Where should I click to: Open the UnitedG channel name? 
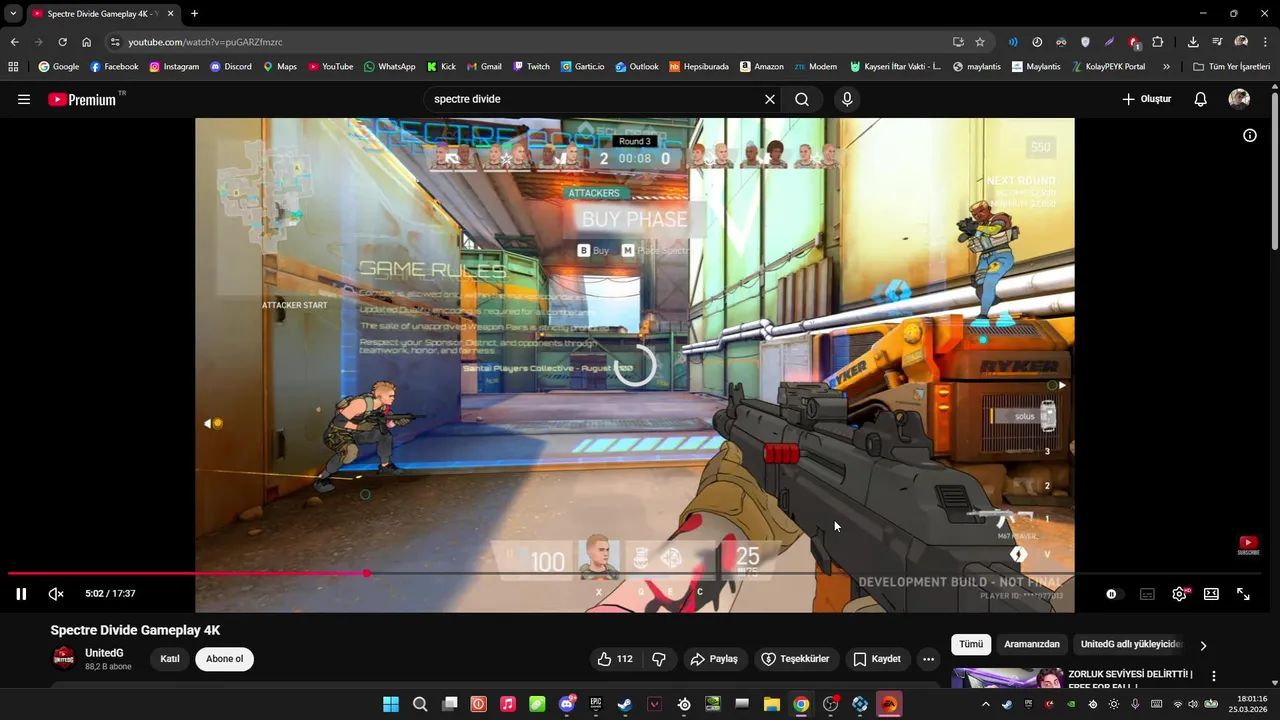point(104,653)
